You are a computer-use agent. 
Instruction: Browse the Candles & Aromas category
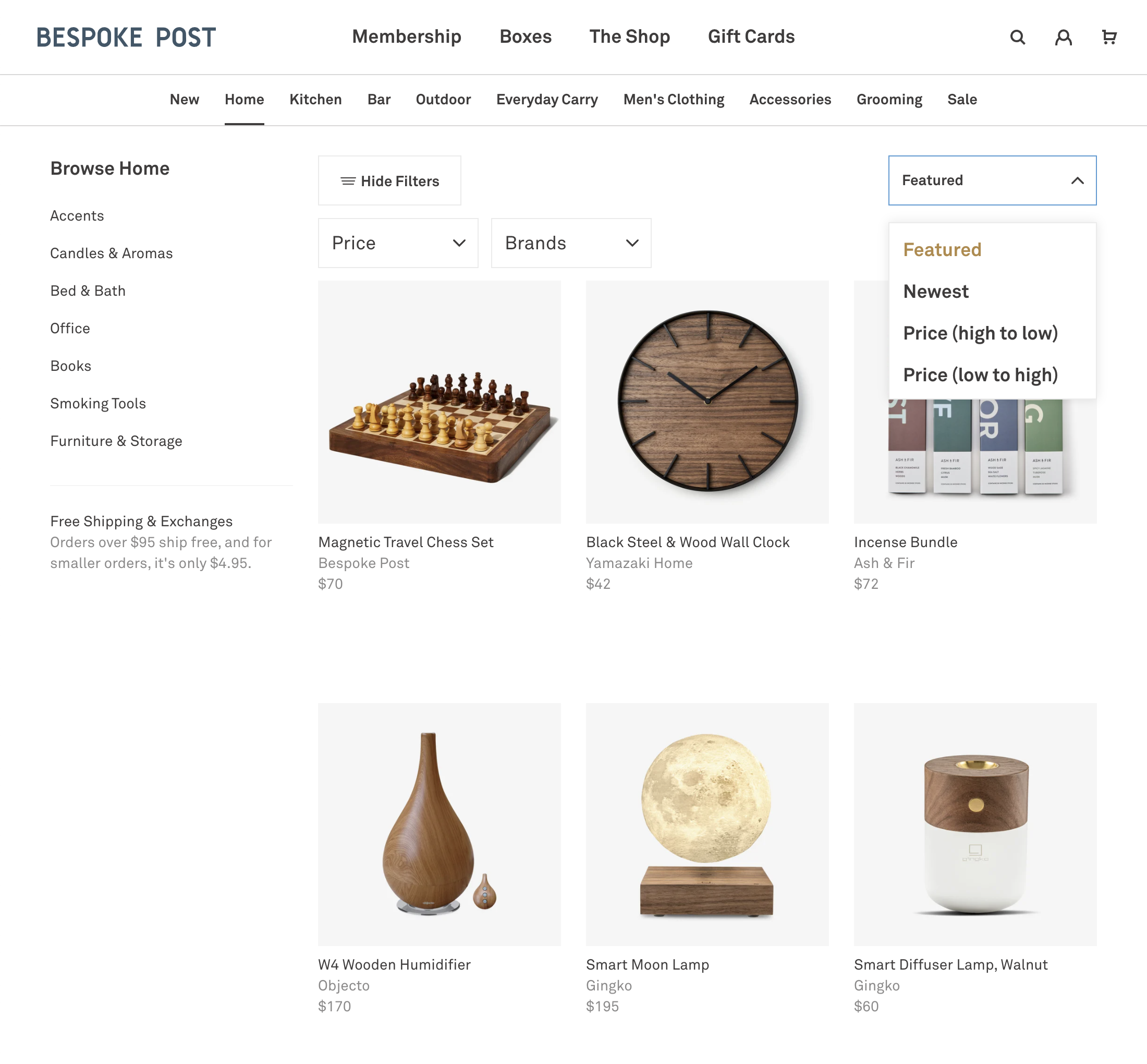click(111, 253)
